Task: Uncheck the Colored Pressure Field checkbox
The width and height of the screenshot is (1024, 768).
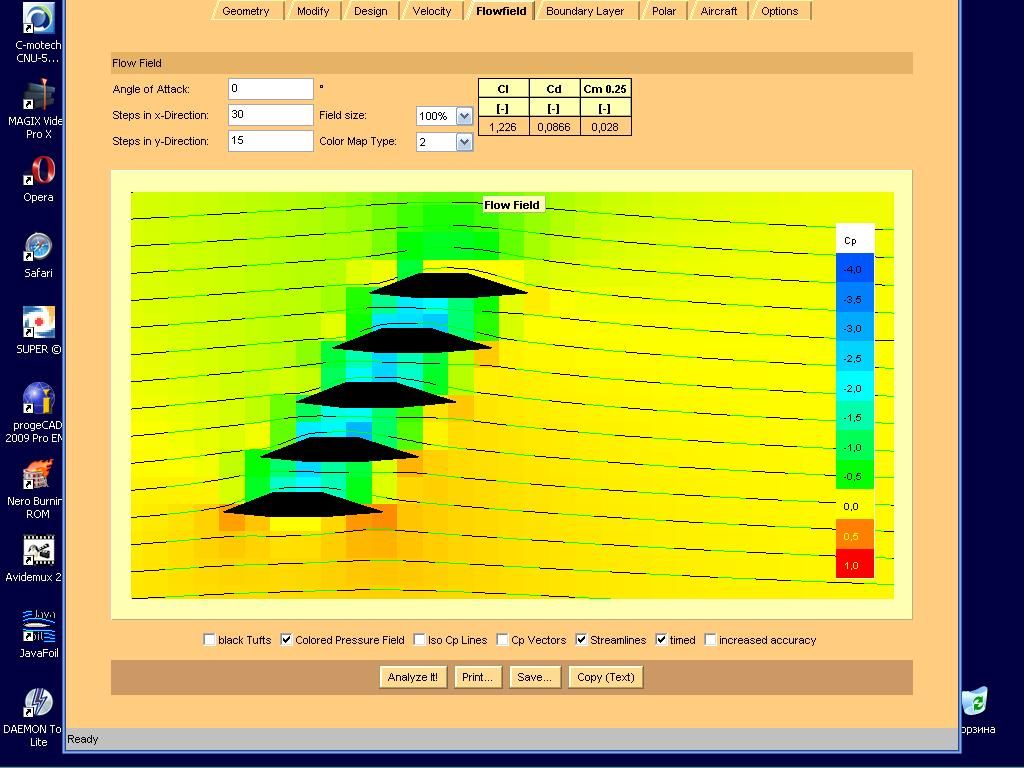Action: 286,640
